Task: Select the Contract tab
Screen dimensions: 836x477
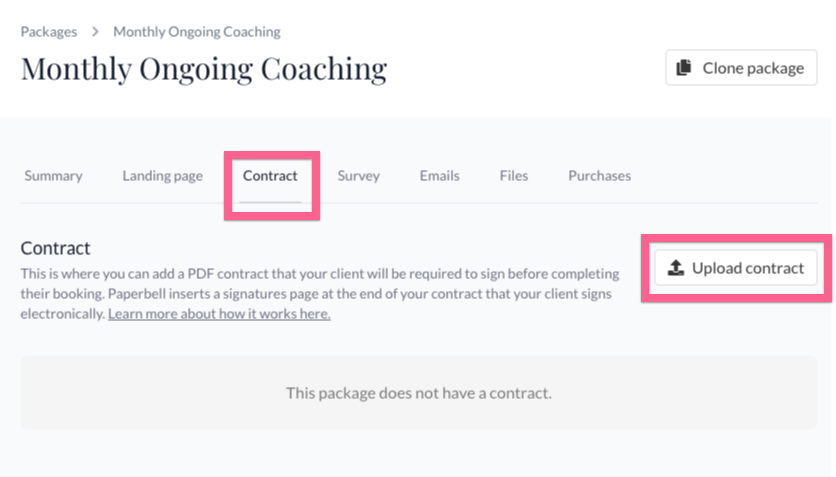Action: pyautogui.click(x=270, y=176)
